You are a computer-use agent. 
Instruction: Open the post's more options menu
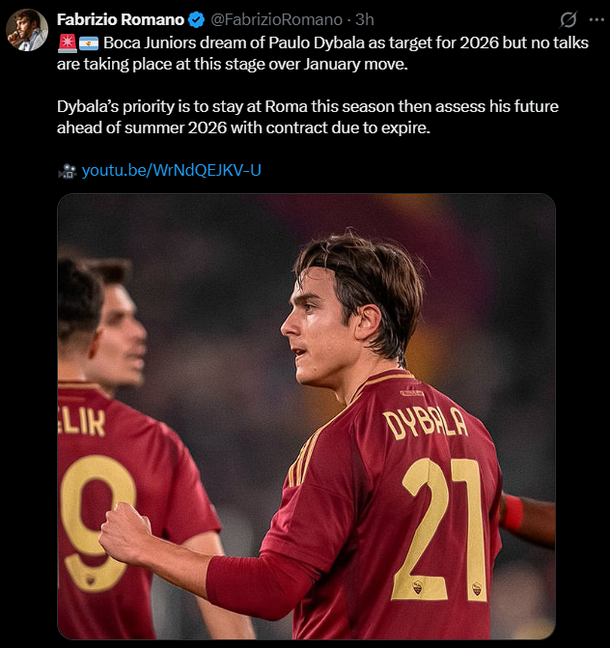coord(595,19)
